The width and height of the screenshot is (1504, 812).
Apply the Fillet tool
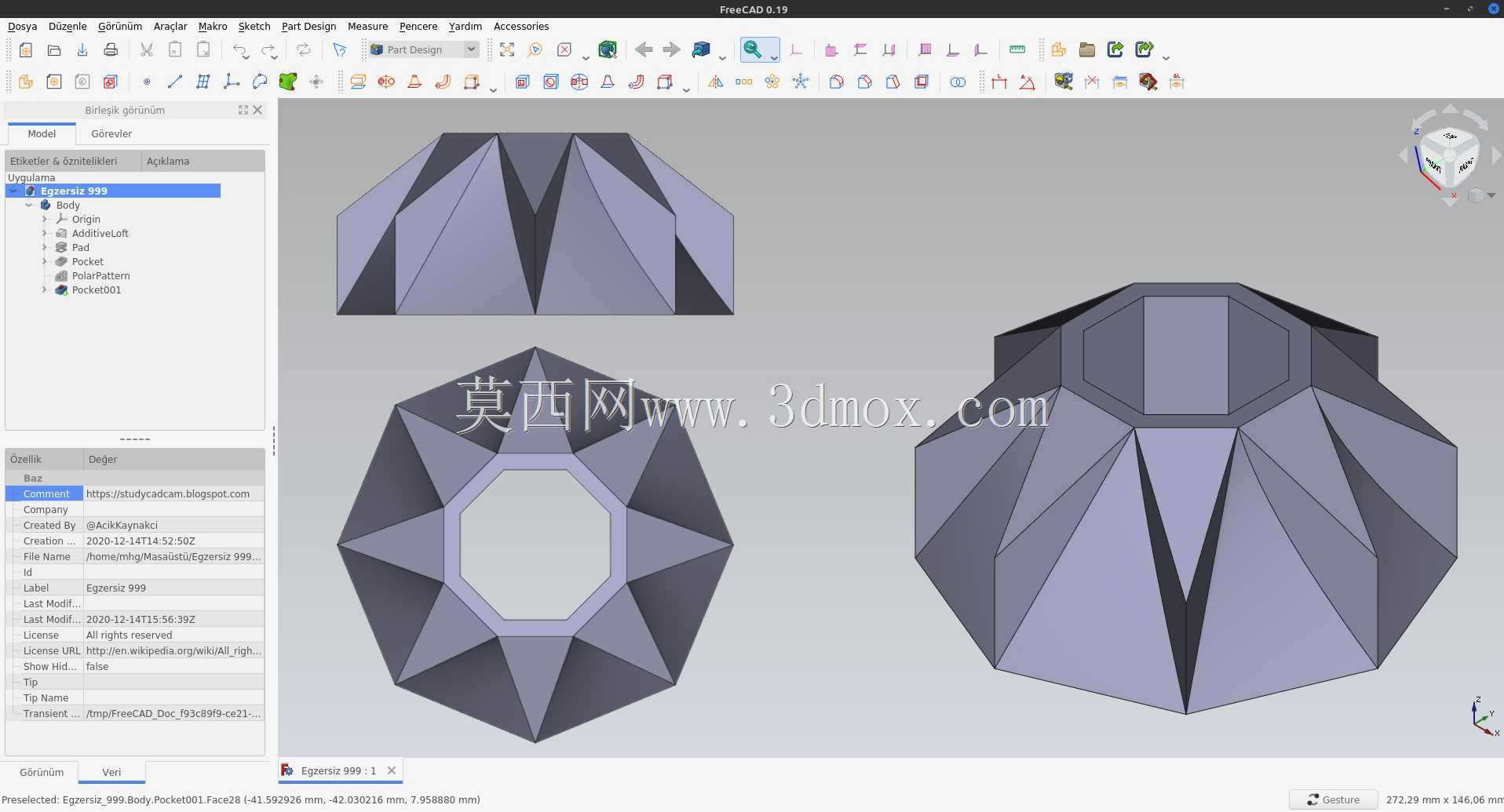click(x=837, y=82)
